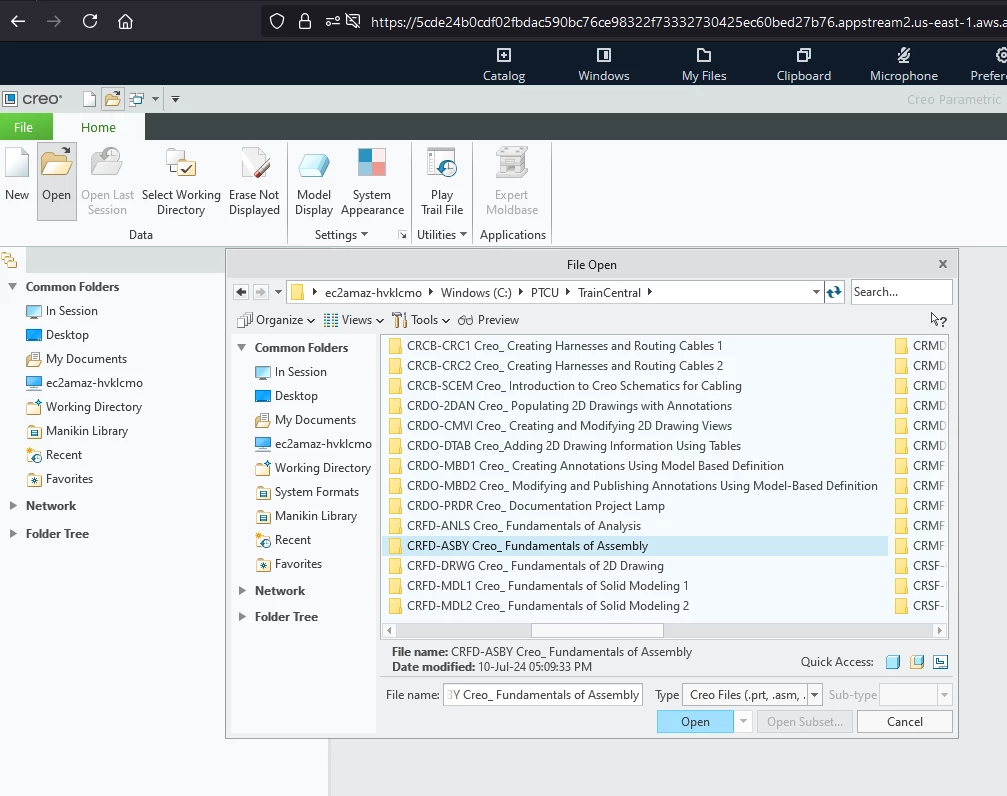Click the Cancel button
The height and width of the screenshot is (796, 1007).
coord(904,721)
